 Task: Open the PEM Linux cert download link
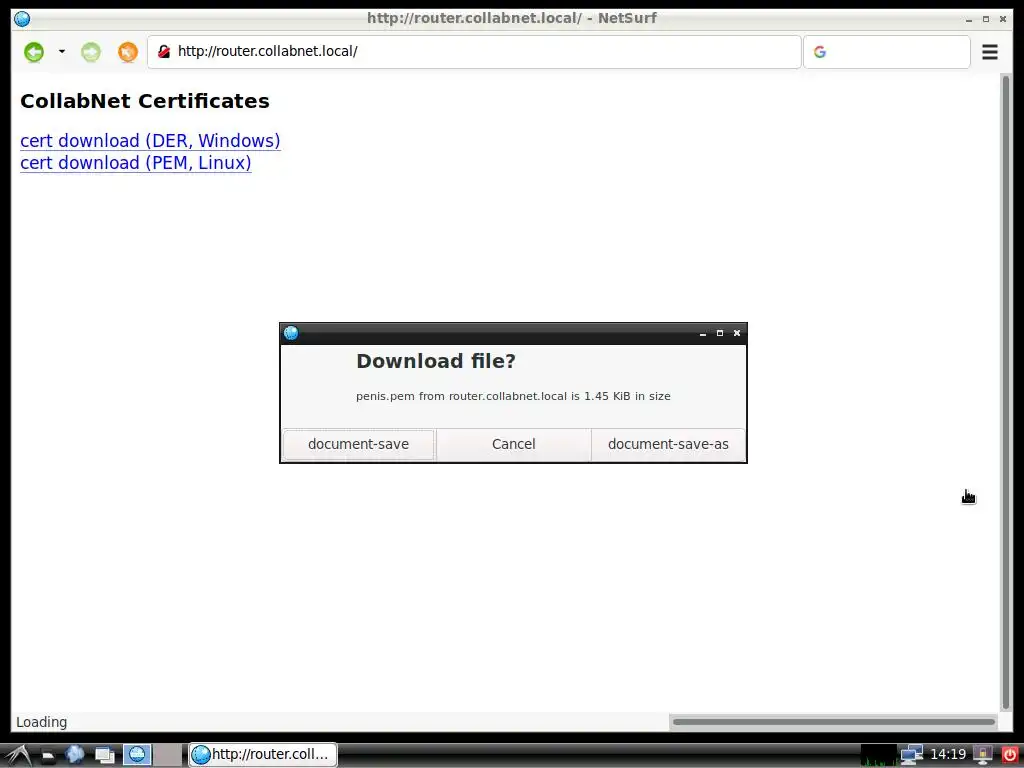point(136,163)
